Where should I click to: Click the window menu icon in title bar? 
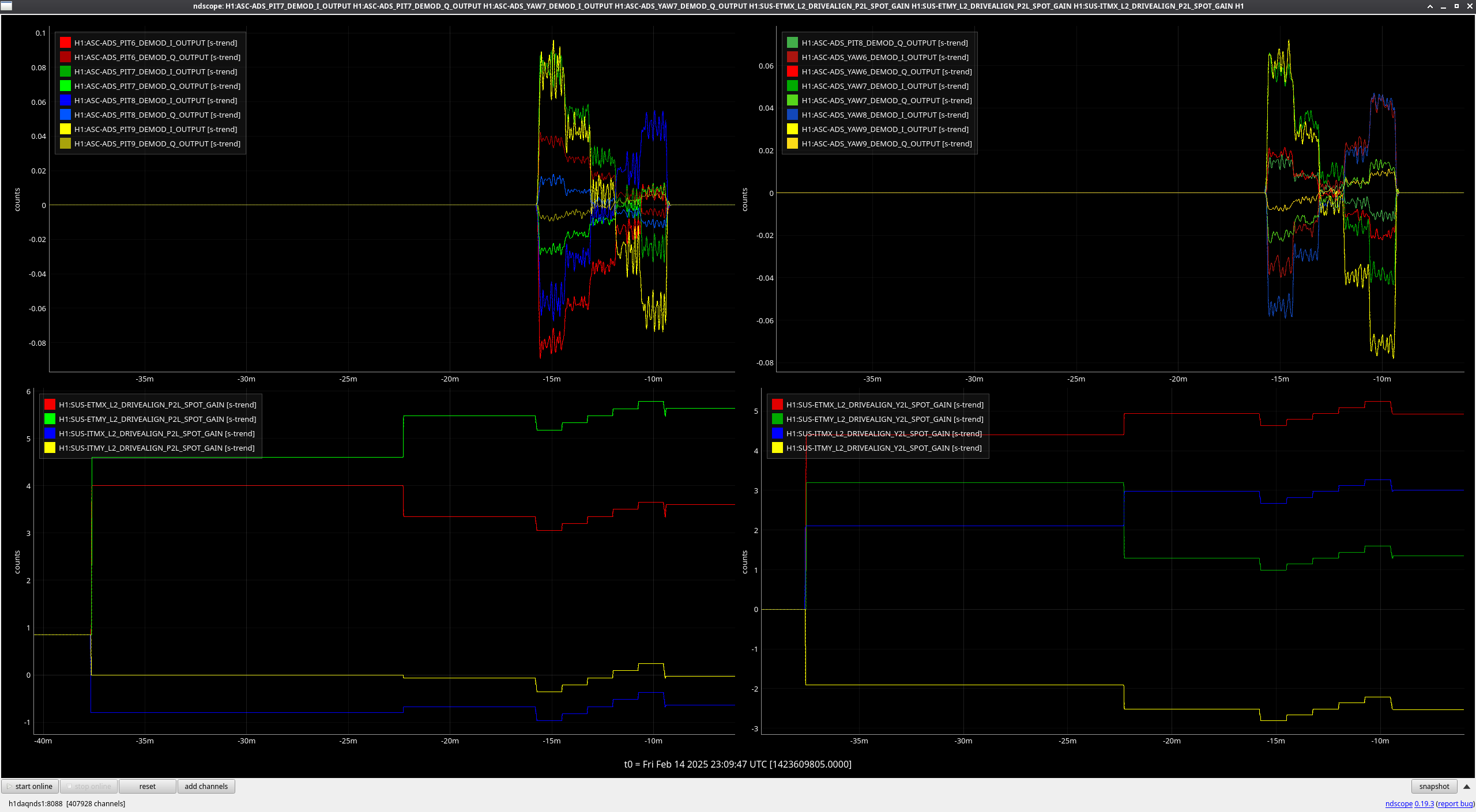coord(6,6)
